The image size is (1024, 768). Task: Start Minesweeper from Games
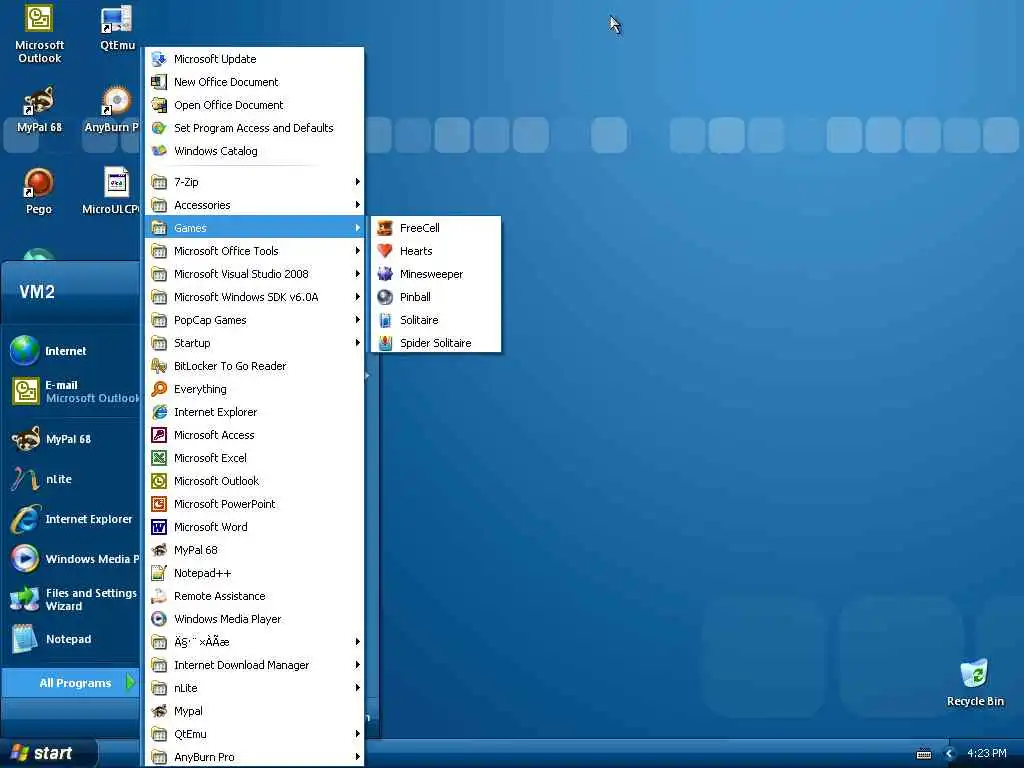tap(436, 274)
